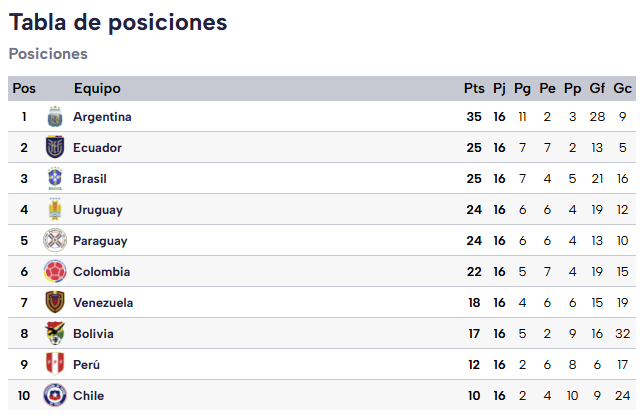644x418 pixels.
Task: Click the Paraguay team crest icon
Action: pyautogui.click(x=55, y=241)
